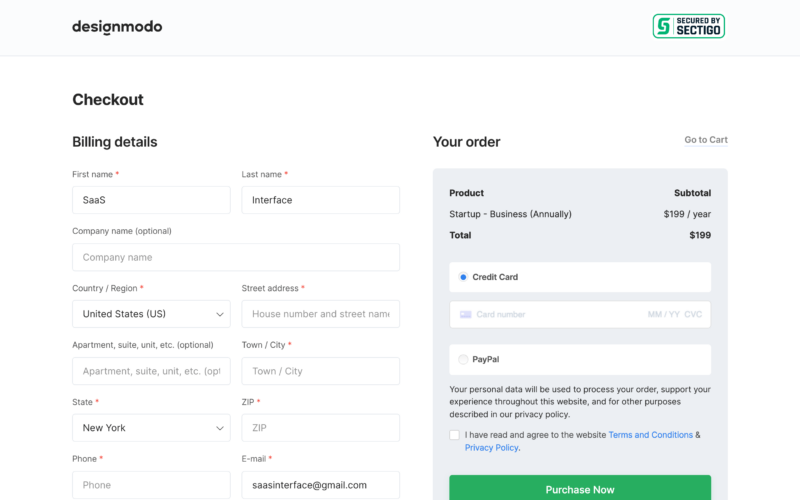Click the Apartment, suite, unit input field
Viewport: 800px width, 500px height.
coord(151,371)
